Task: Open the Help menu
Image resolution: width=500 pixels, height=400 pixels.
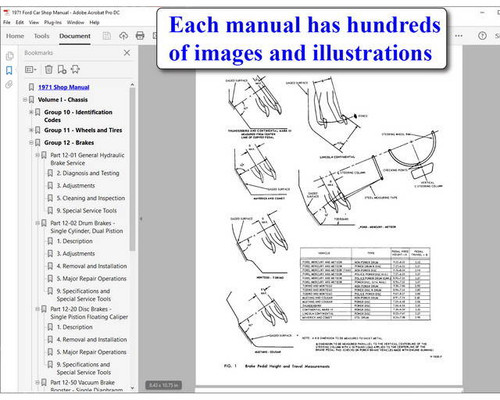Action: point(94,22)
